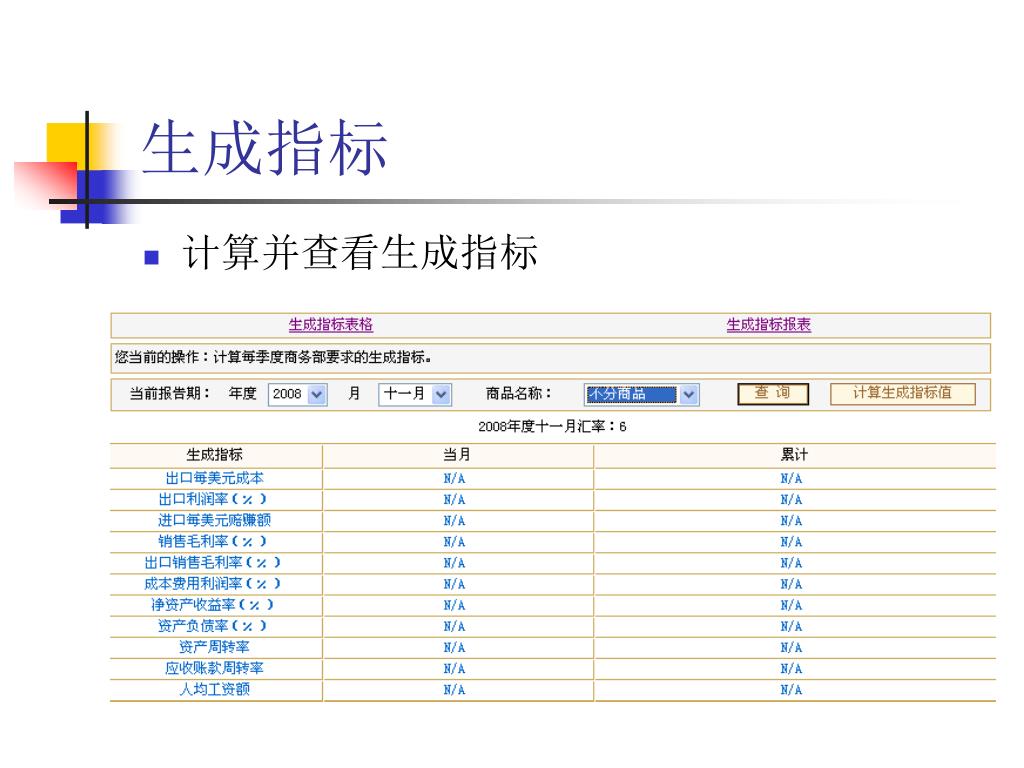Screen dimensions: 1024x768
Task: Click the slide title 生成指标
Action: pos(265,148)
